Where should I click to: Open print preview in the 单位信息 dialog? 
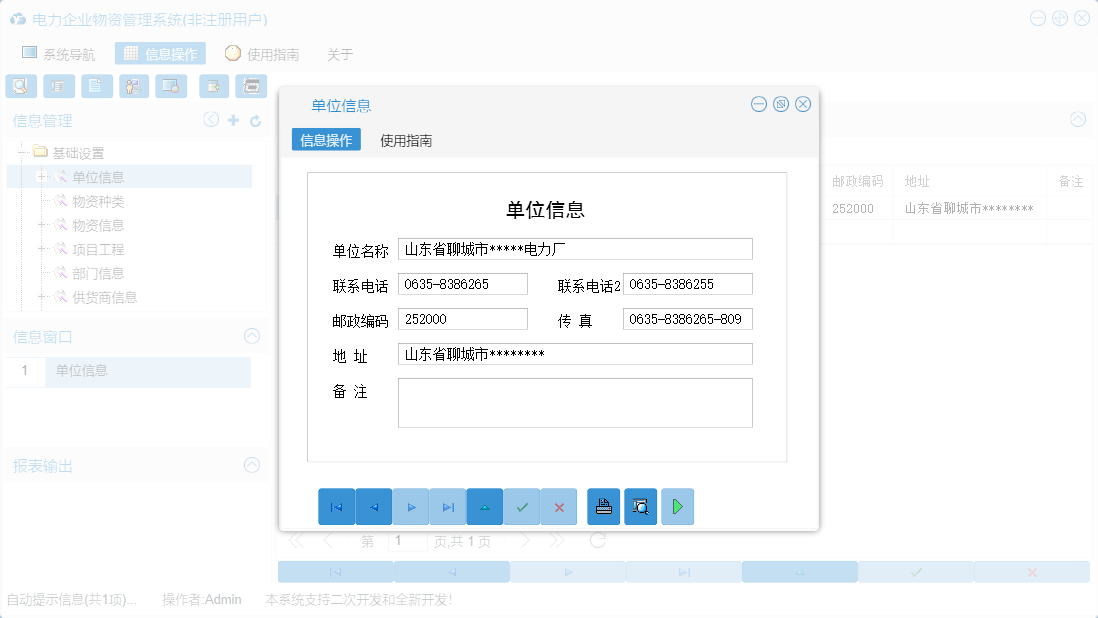click(640, 506)
